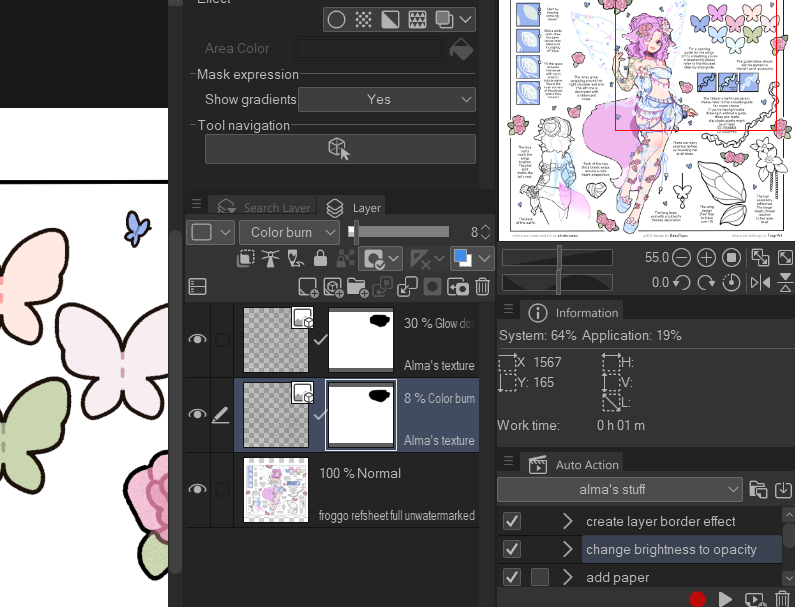
Task: Click Rotate Right in the Navigator
Action: pyautogui.click(x=706, y=282)
